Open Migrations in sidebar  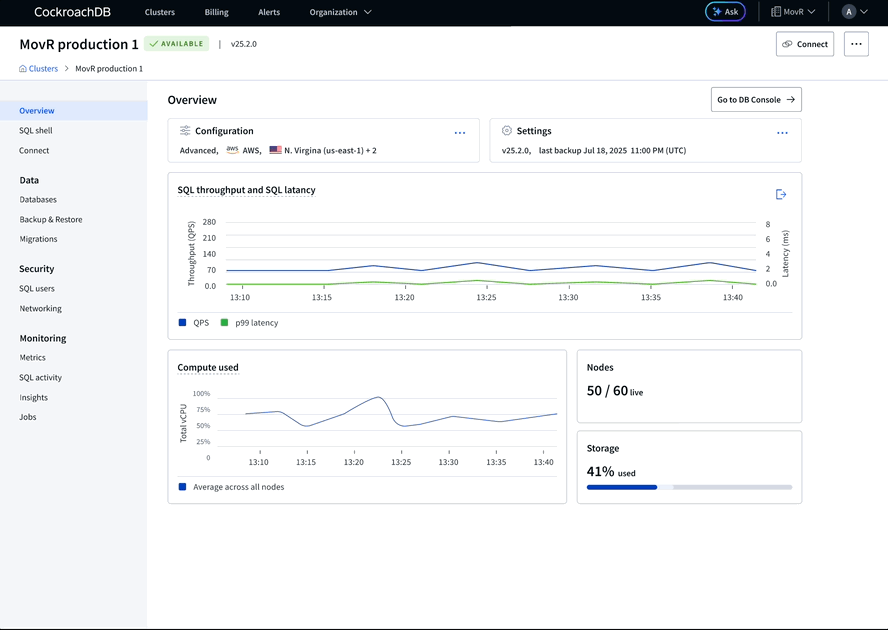click(x=39, y=239)
